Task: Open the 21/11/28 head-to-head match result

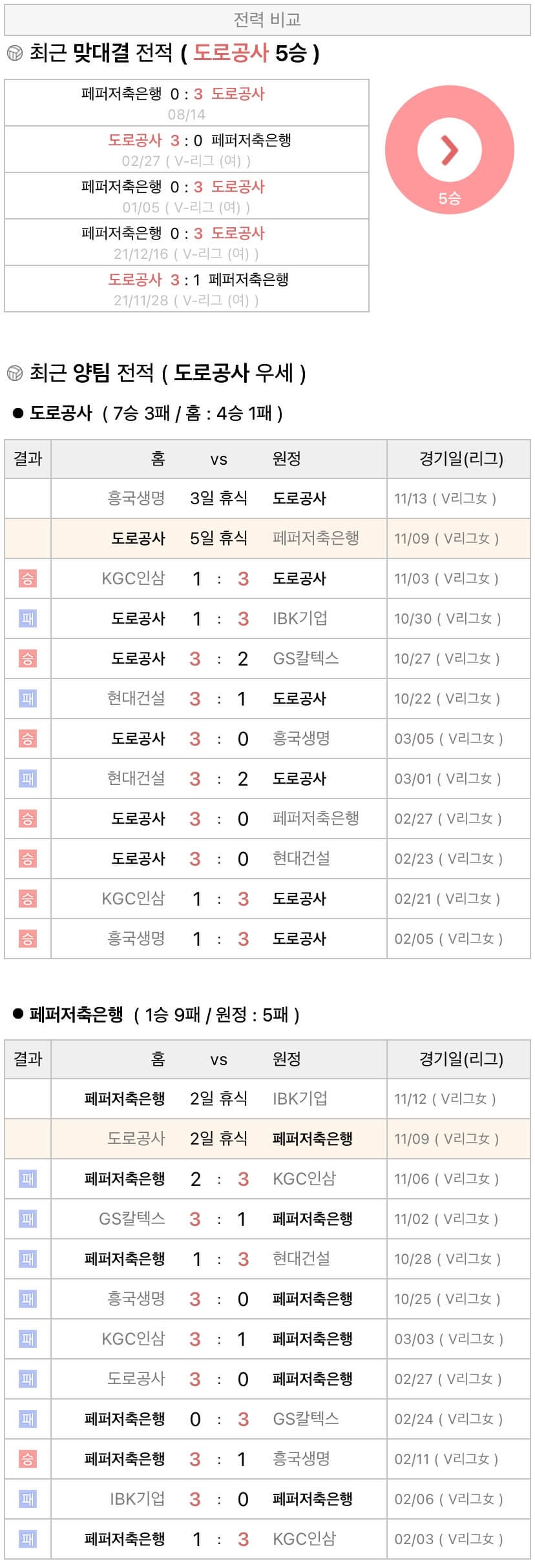Action: 187,289
